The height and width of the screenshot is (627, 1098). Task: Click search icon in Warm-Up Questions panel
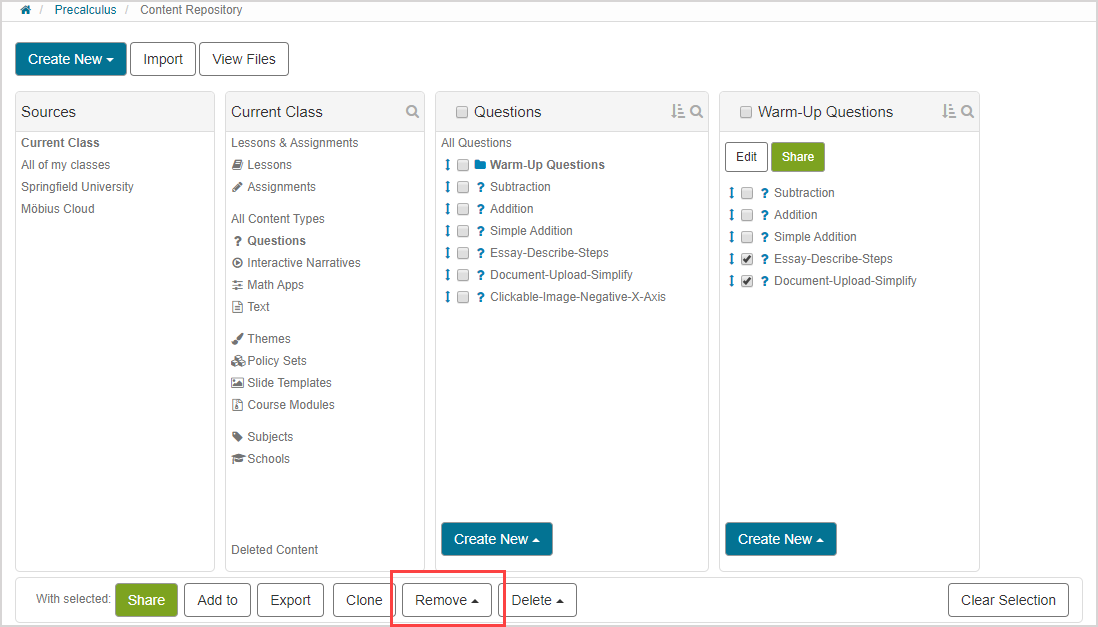pyautogui.click(x=967, y=112)
